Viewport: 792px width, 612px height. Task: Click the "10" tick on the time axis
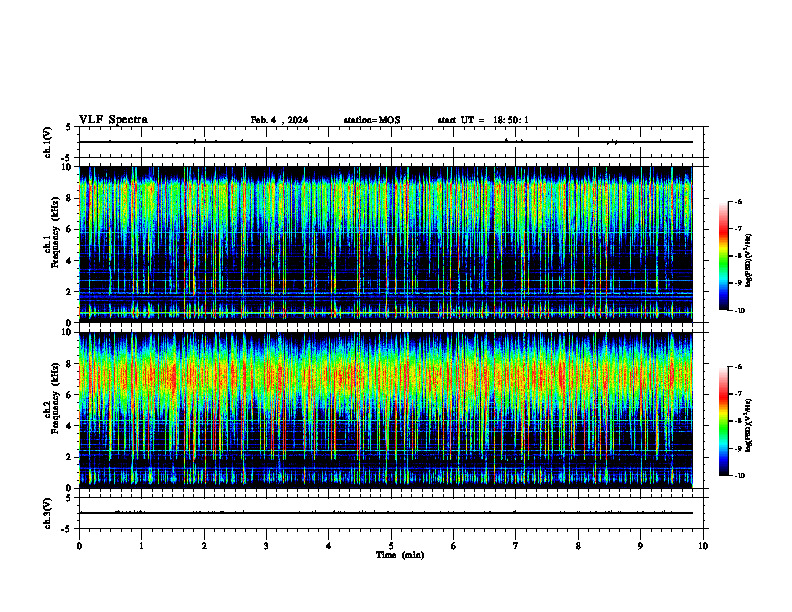pos(703,546)
